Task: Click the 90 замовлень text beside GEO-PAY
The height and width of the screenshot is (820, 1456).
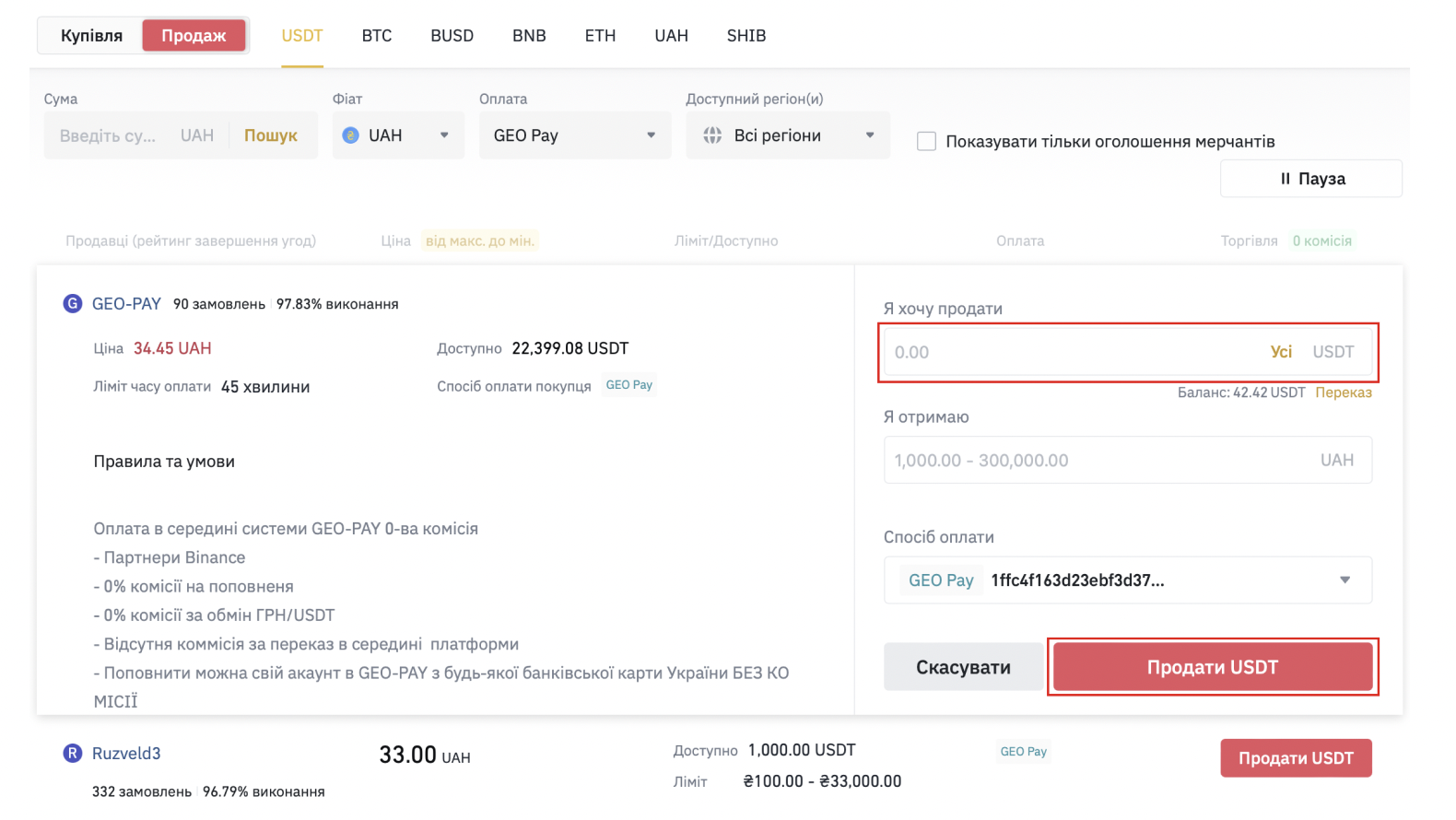Action: point(219,304)
